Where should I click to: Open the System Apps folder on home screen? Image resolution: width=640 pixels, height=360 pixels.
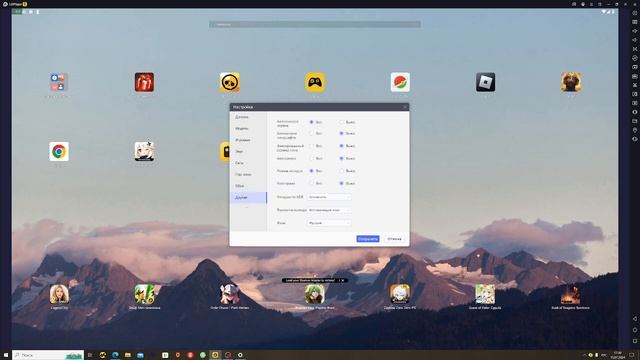click(59, 82)
